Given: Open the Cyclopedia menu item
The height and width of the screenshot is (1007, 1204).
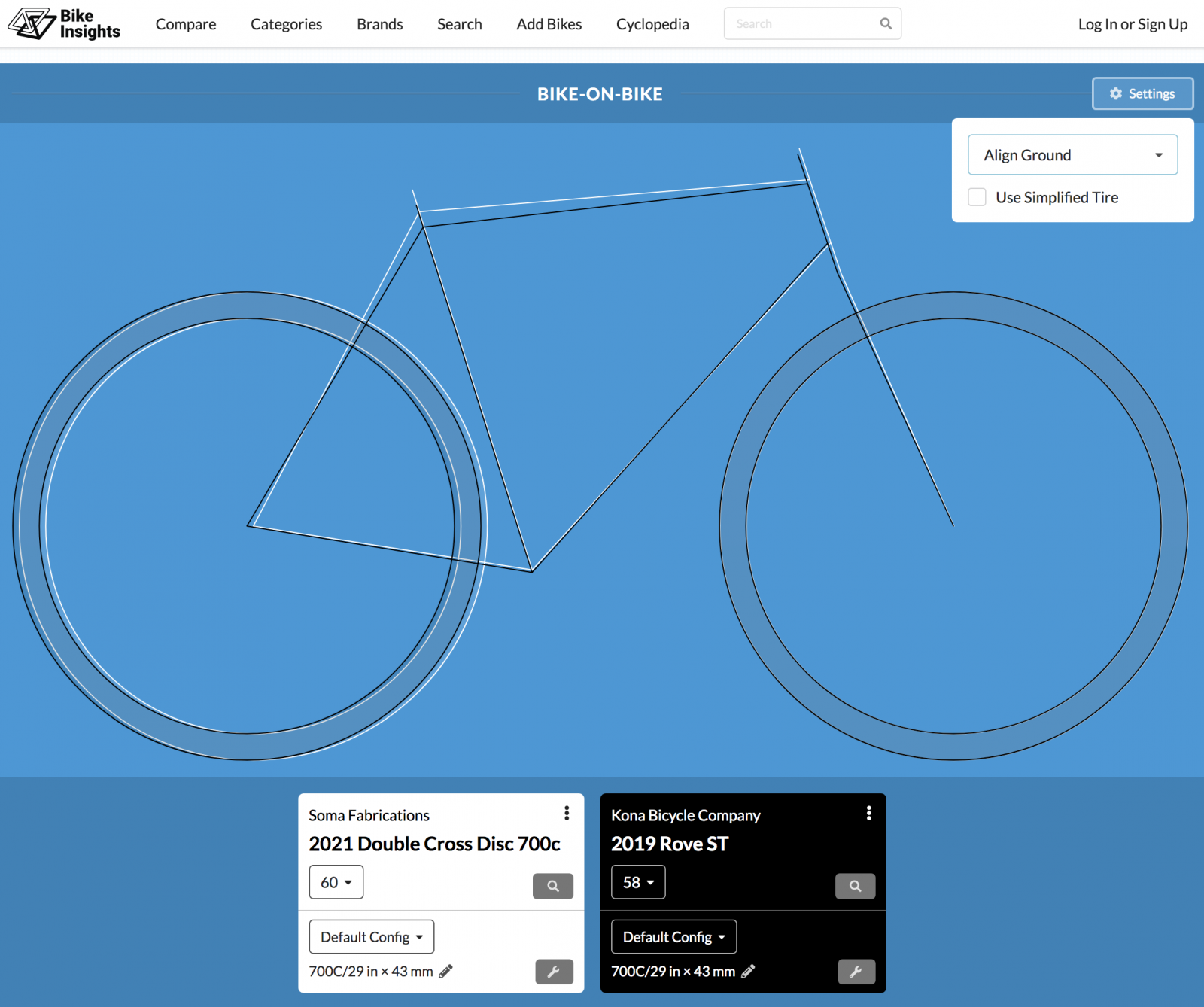Looking at the screenshot, I should 652,24.
